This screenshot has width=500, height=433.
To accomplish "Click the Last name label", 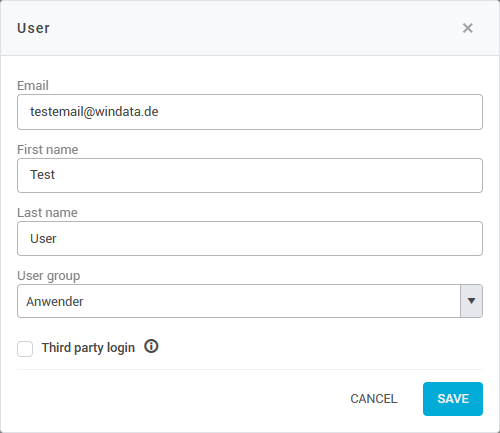I will click(47, 213).
